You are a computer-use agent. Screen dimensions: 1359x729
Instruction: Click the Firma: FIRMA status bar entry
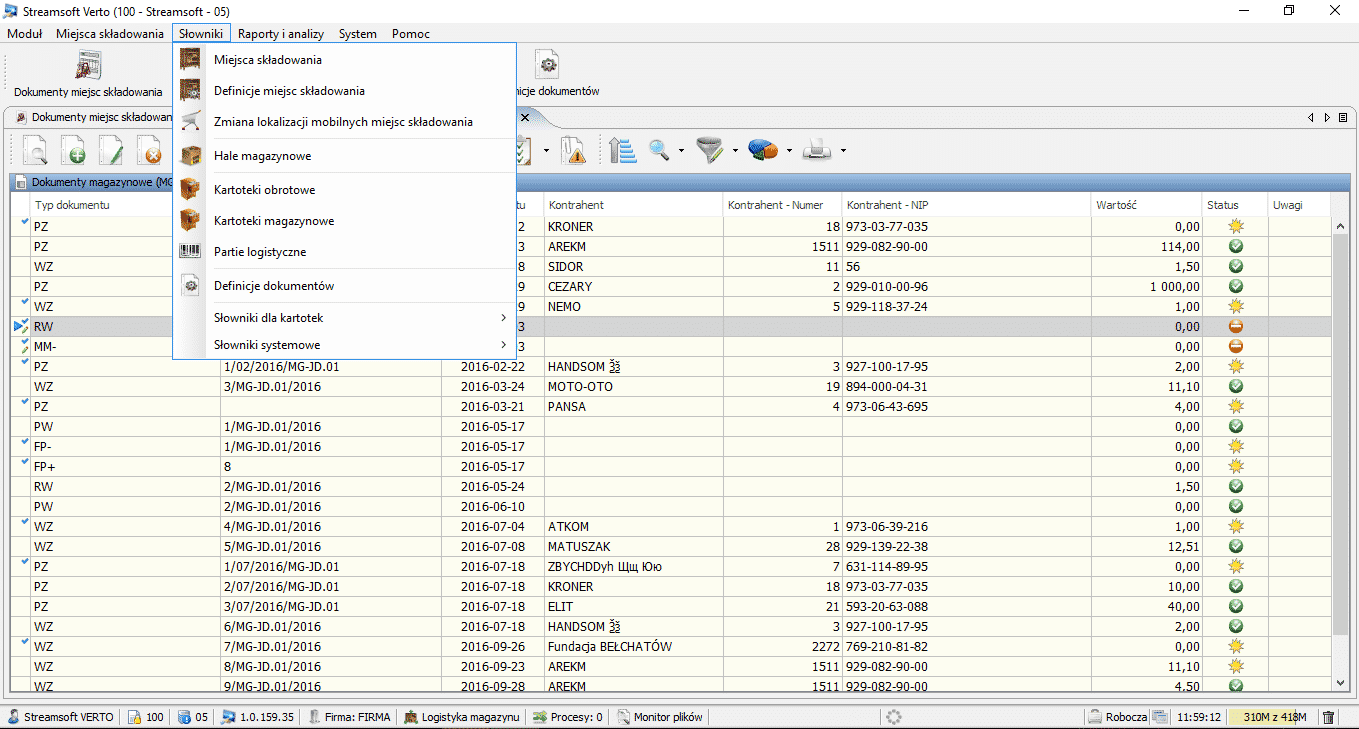tap(350, 717)
